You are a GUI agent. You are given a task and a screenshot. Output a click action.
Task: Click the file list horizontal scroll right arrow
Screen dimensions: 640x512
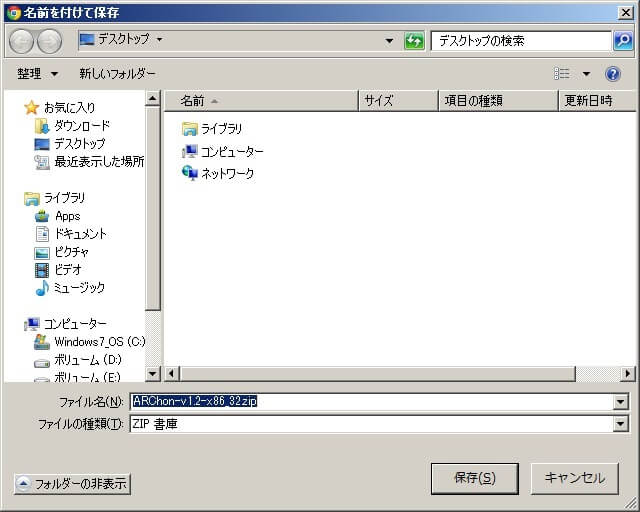pos(628,373)
